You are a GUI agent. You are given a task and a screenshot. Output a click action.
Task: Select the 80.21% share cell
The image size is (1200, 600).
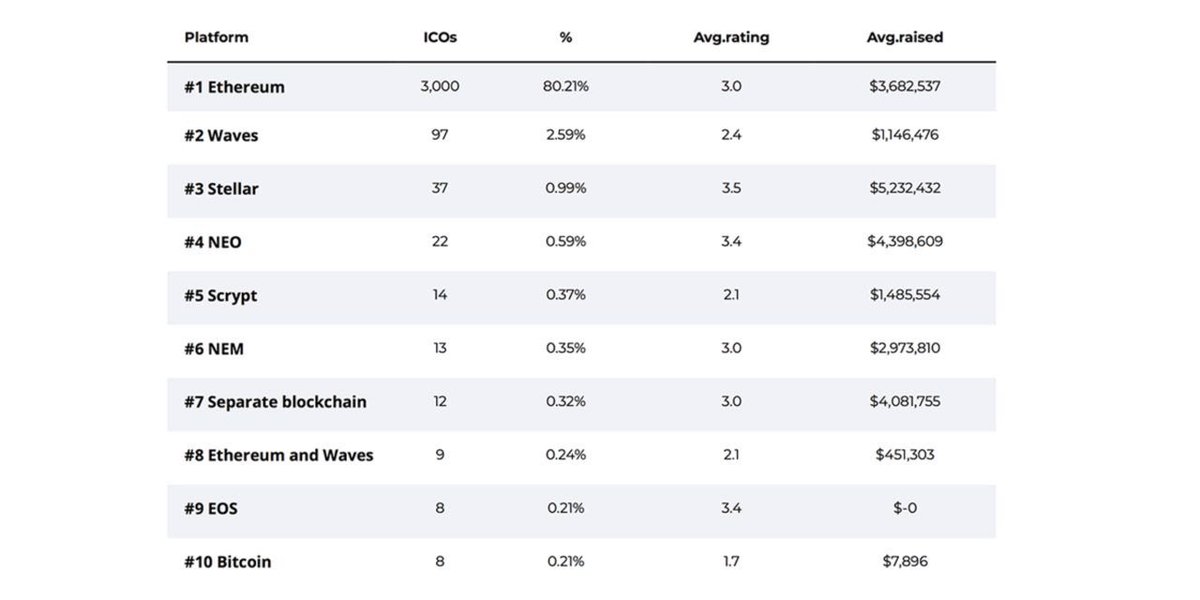566,86
